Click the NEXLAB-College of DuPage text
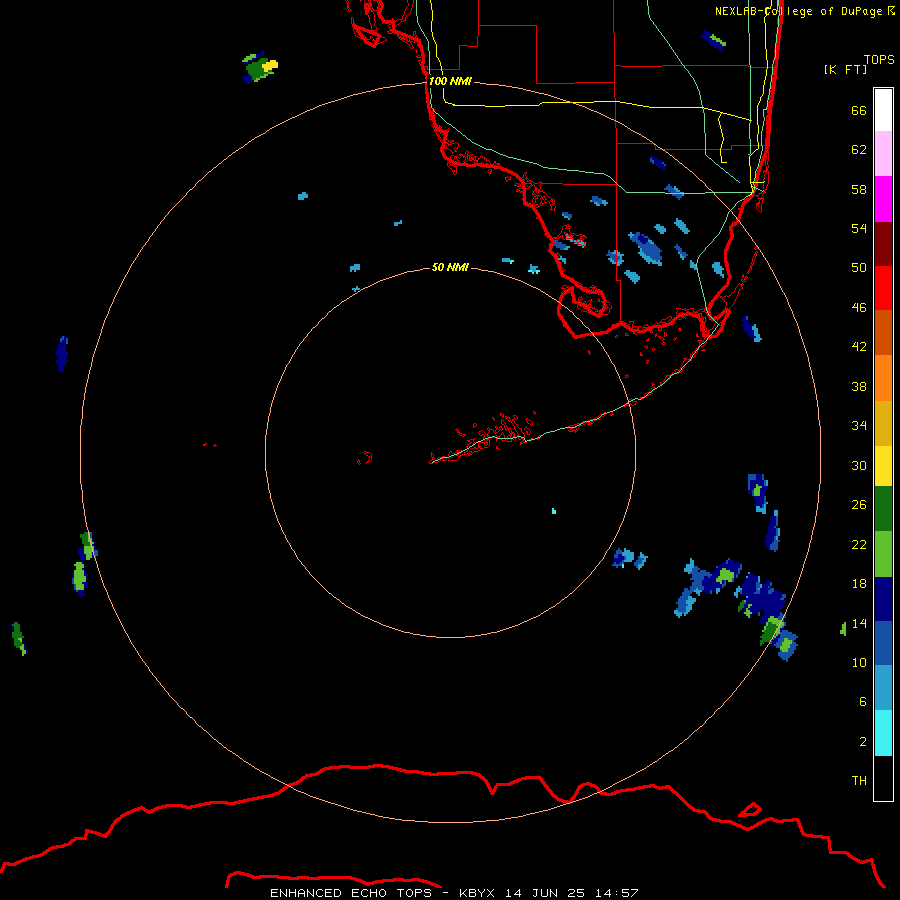 coord(798,11)
